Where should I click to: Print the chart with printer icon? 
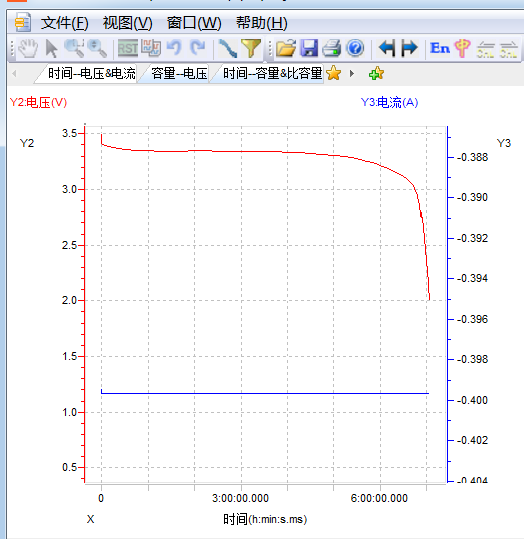(x=332, y=48)
